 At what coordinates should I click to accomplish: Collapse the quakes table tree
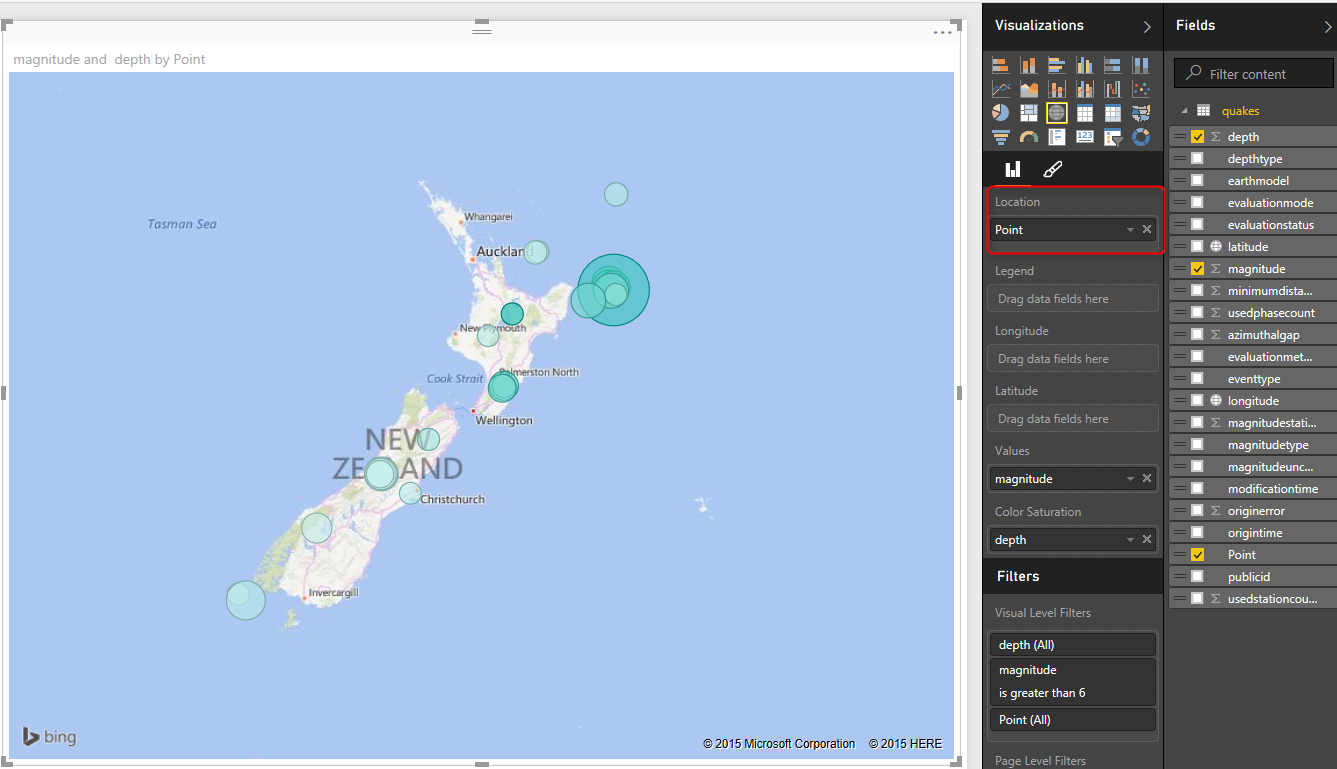click(1184, 111)
